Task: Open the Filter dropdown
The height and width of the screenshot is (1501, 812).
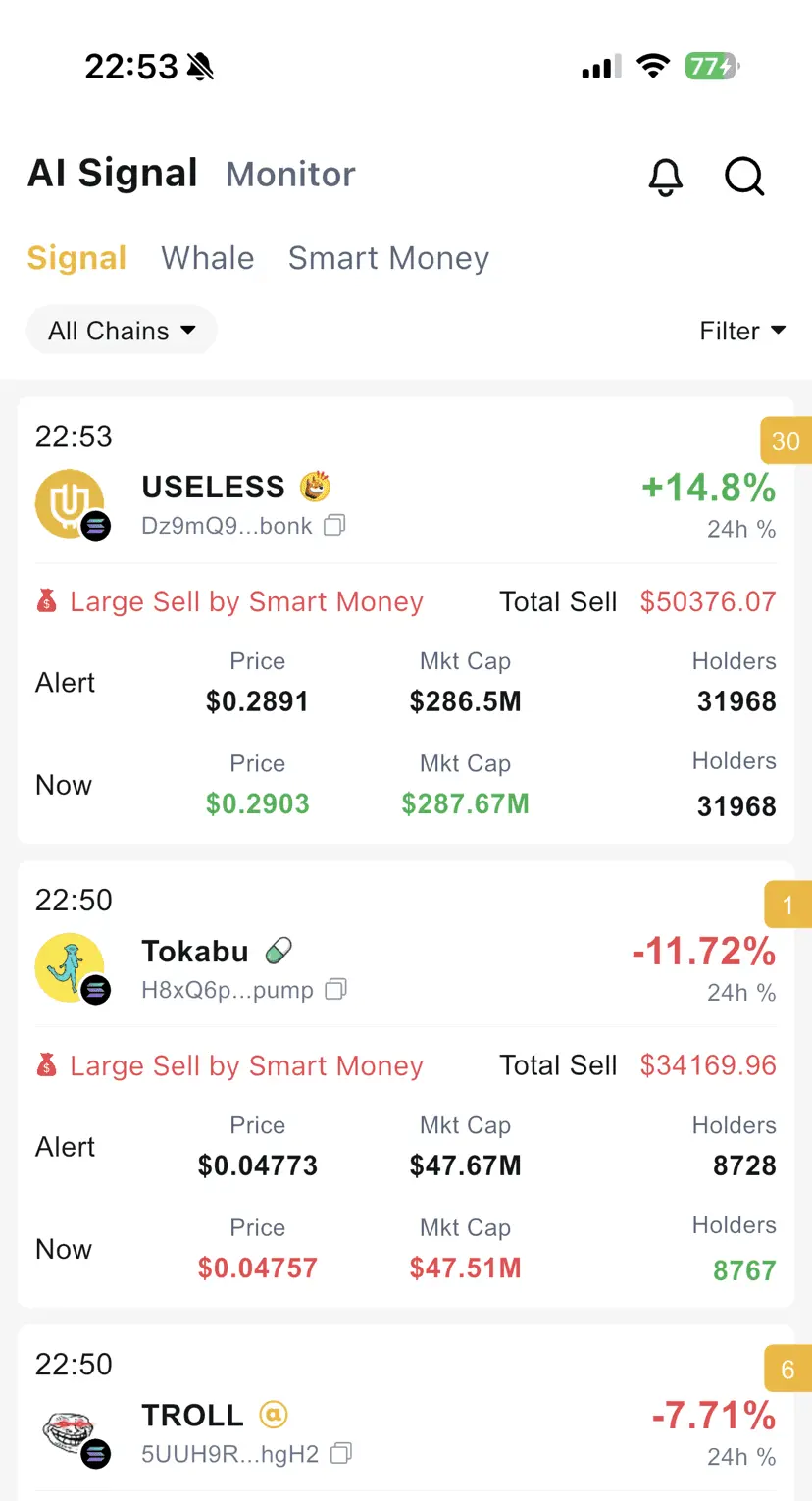Action: pos(743,331)
